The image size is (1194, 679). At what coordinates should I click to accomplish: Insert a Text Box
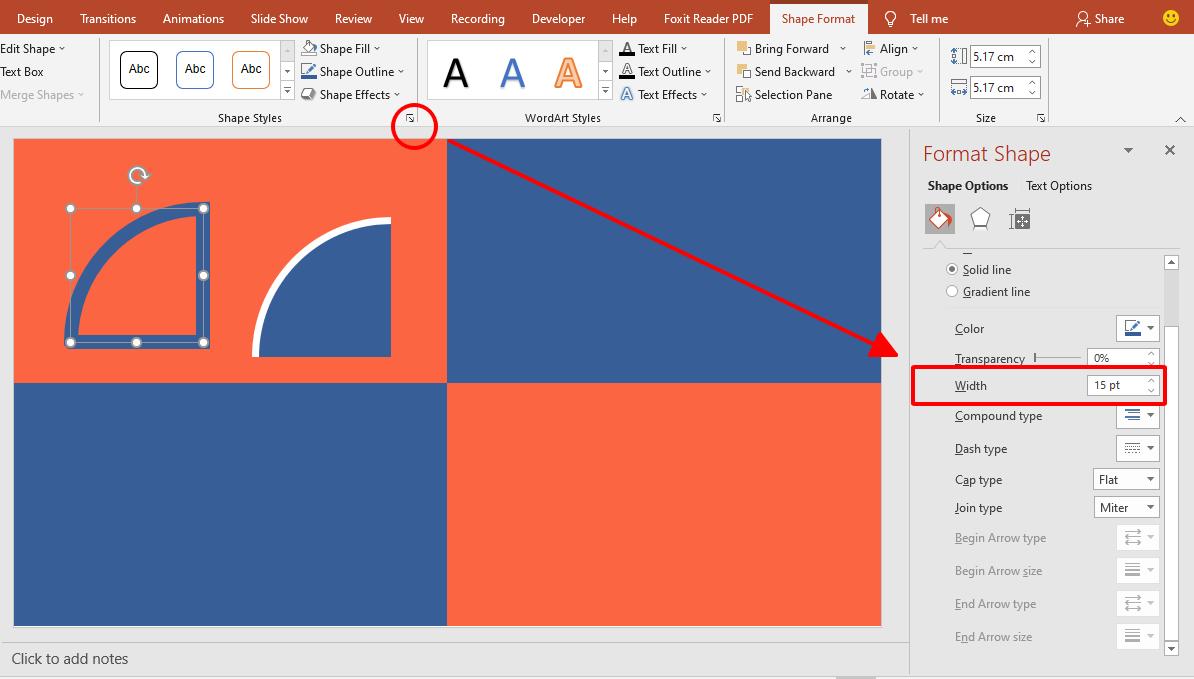click(22, 71)
